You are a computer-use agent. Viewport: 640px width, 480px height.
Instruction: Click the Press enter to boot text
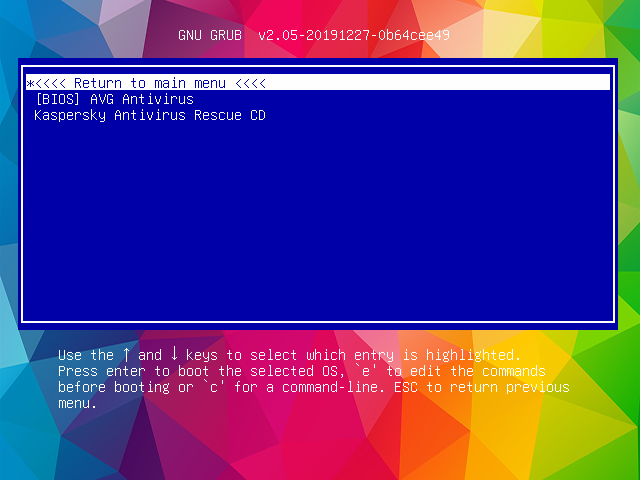tap(133, 371)
